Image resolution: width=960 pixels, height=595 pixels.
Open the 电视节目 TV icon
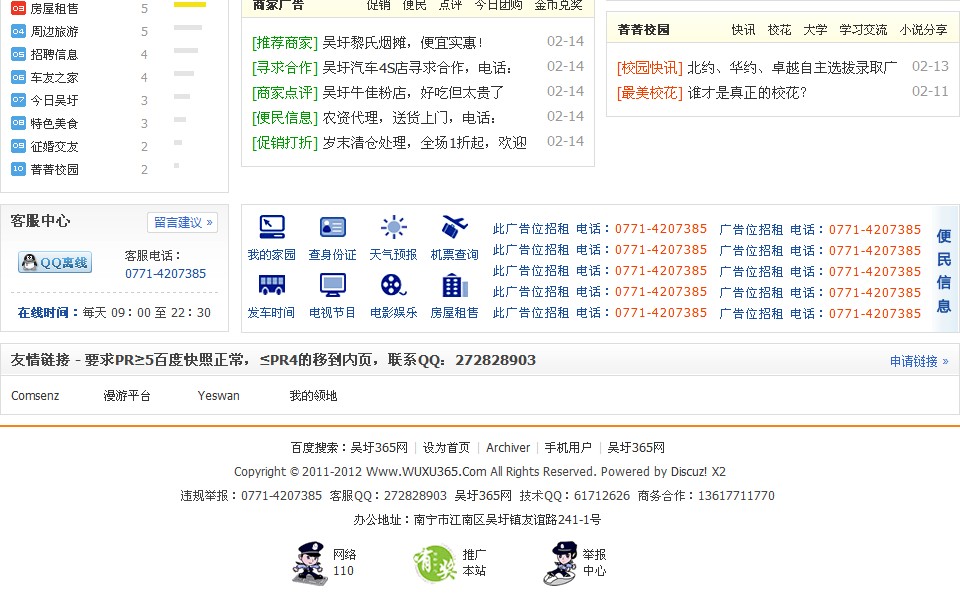click(x=332, y=285)
